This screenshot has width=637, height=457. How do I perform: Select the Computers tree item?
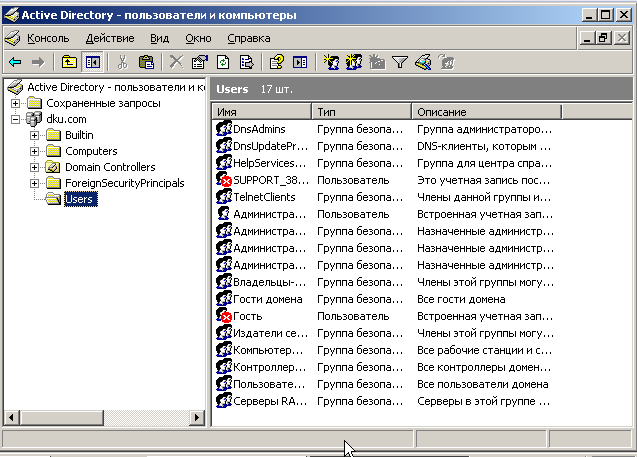[x=91, y=151]
